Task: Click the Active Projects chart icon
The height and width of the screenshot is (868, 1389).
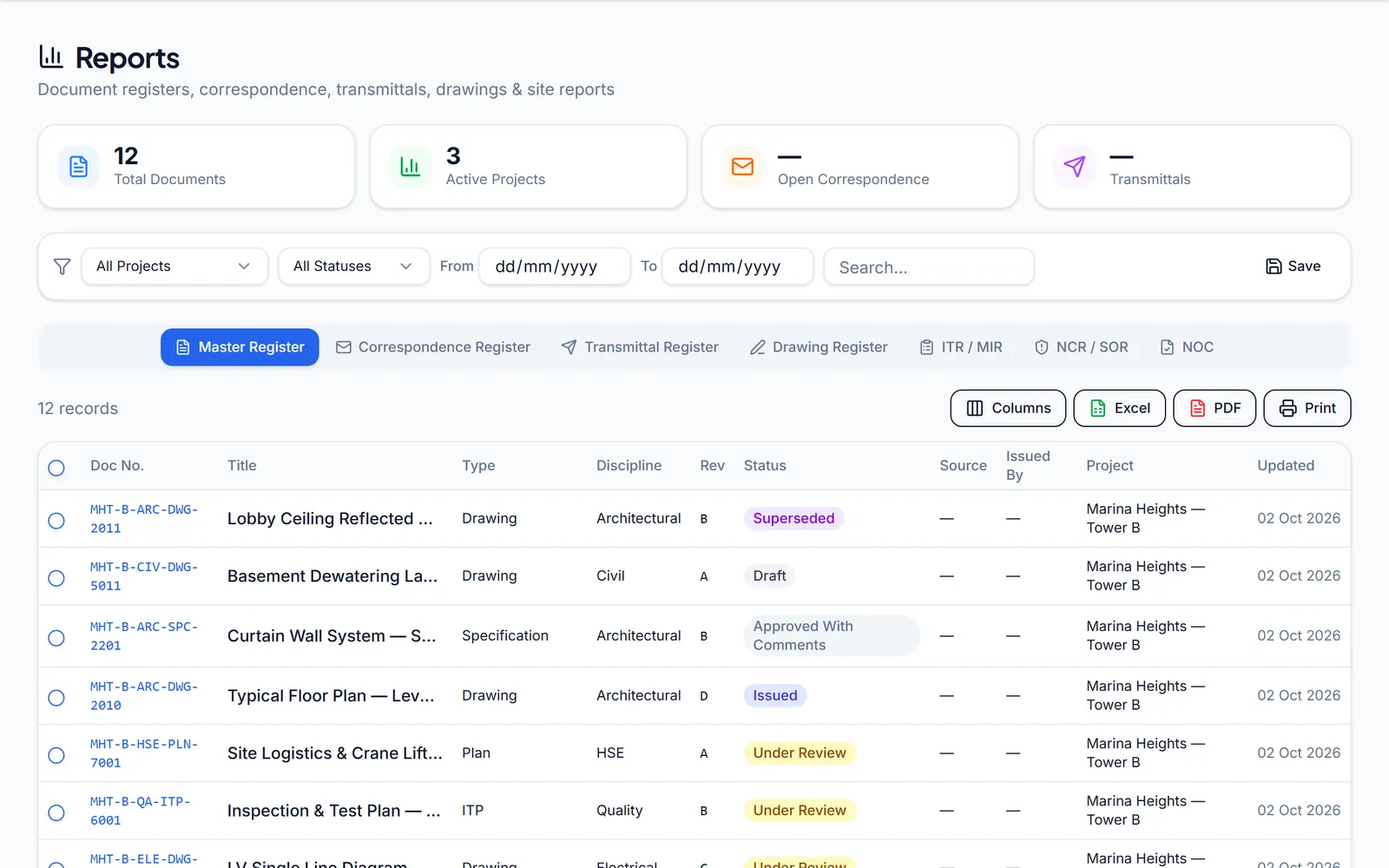Action: (x=411, y=167)
